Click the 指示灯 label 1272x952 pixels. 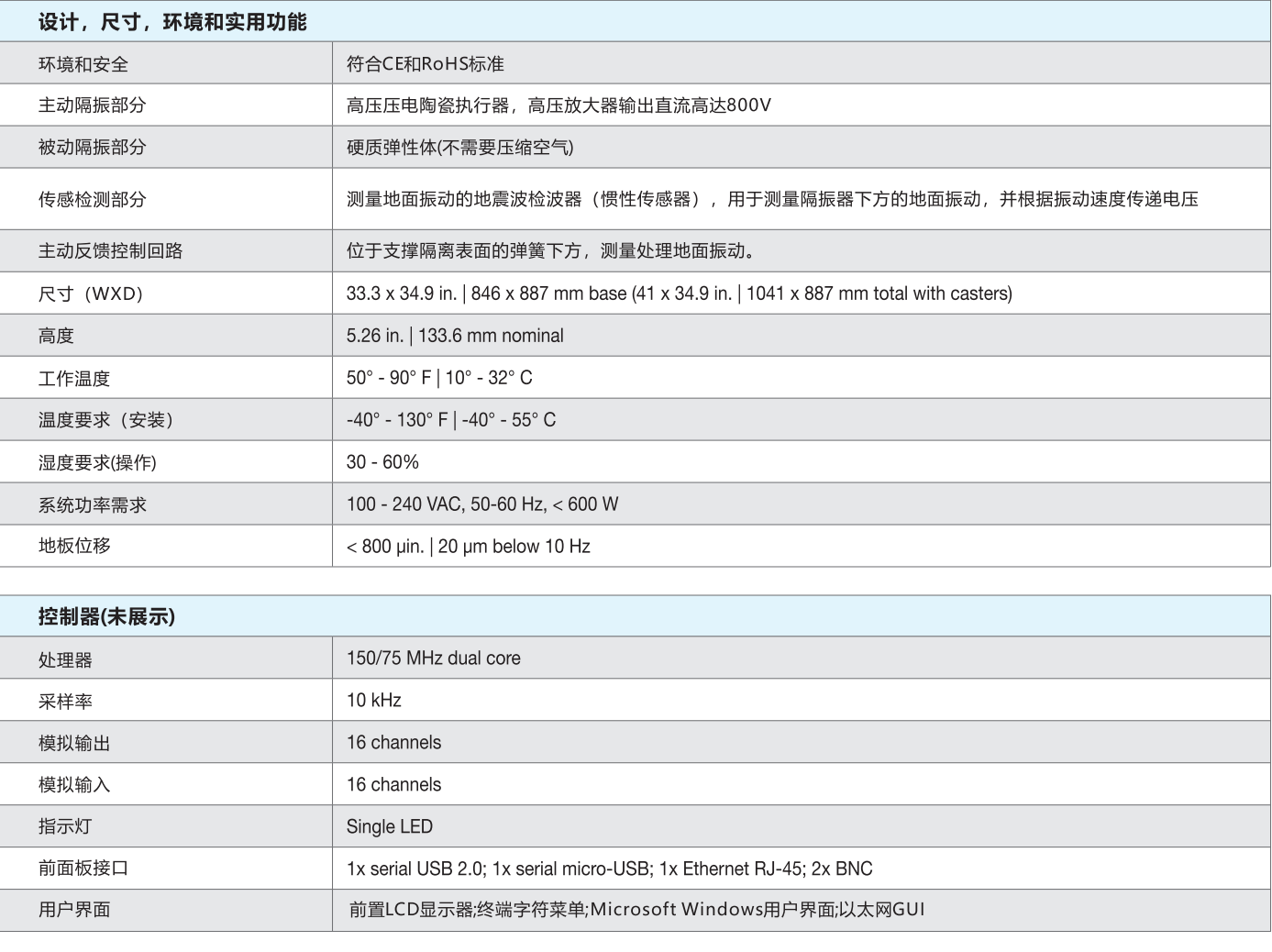(x=65, y=826)
